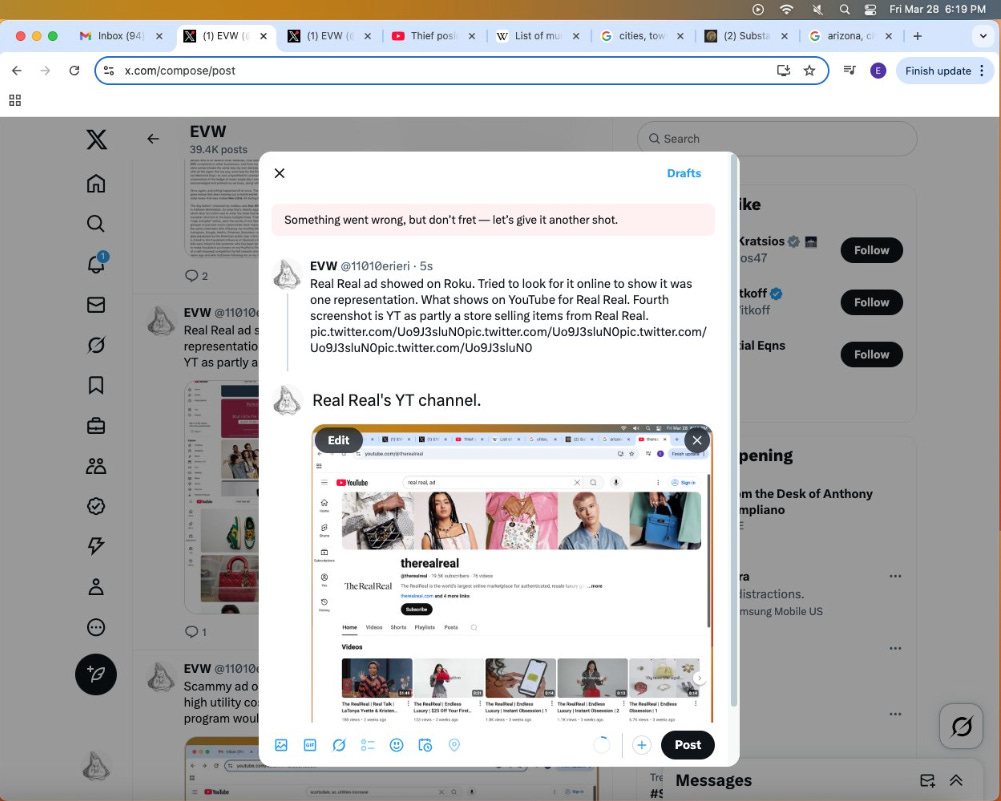1001x801 pixels.
Task: Open floating Grok button at bottom right
Action: point(961,726)
